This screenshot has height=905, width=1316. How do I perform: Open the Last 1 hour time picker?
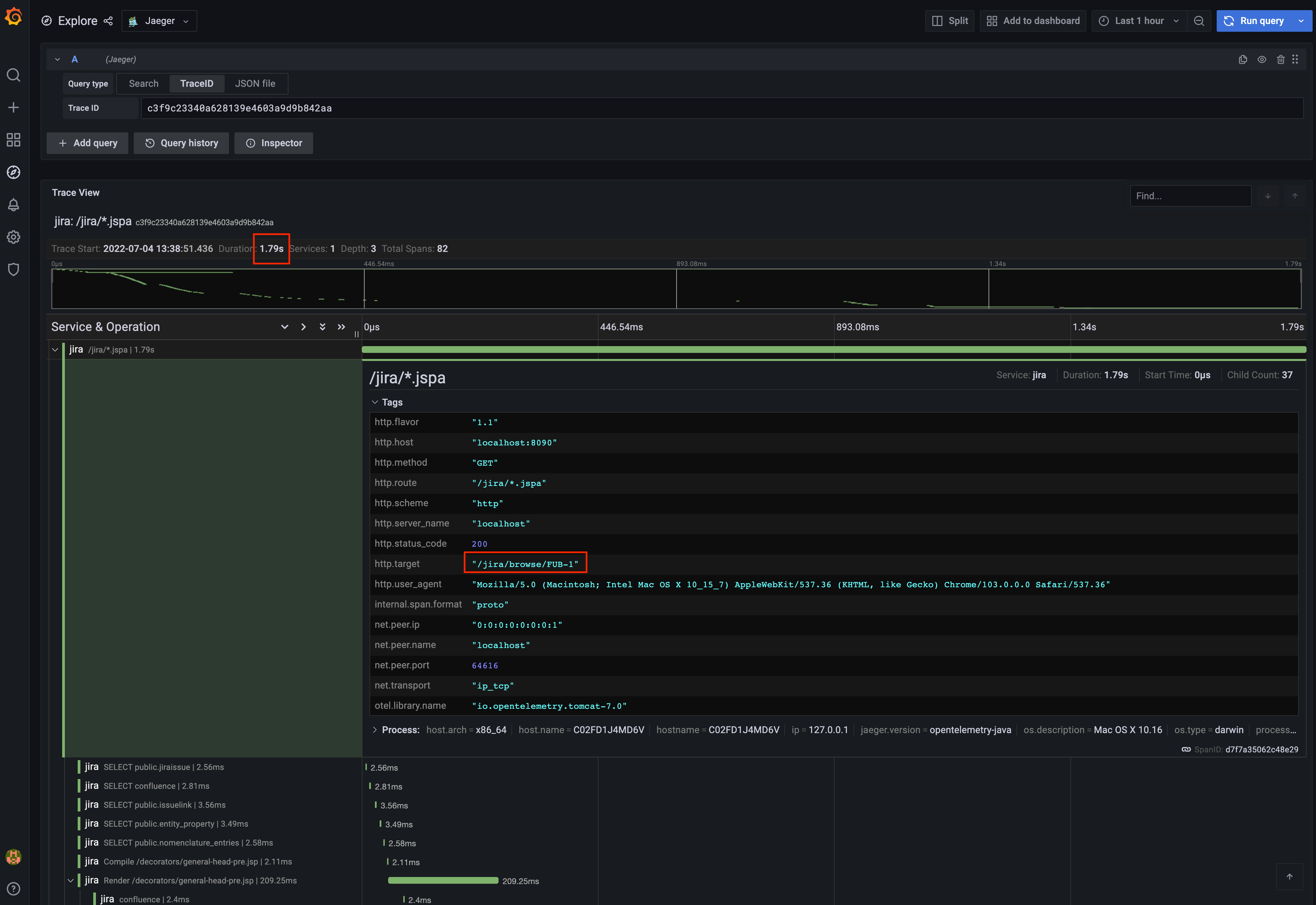[x=1139, y=21]
